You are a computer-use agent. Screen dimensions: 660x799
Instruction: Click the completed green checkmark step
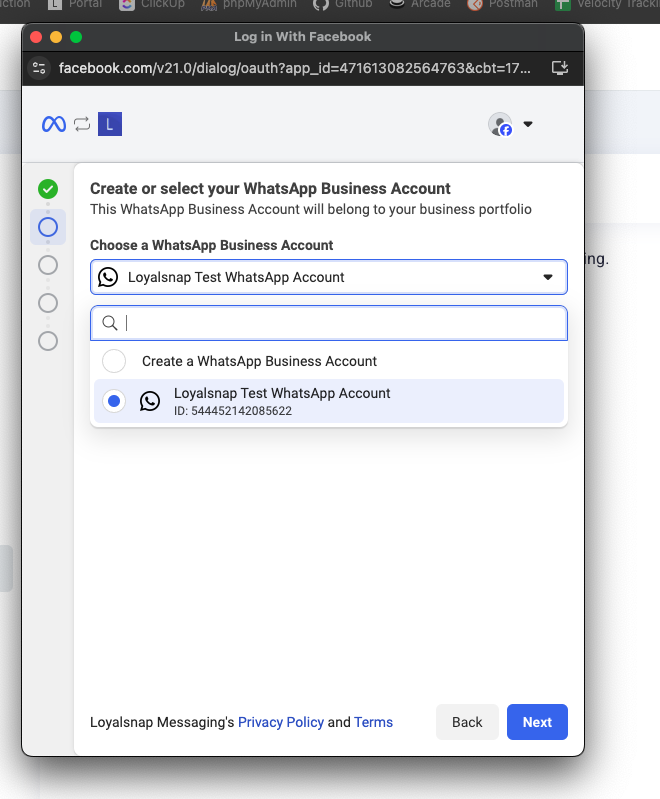(x=48, y=189)
